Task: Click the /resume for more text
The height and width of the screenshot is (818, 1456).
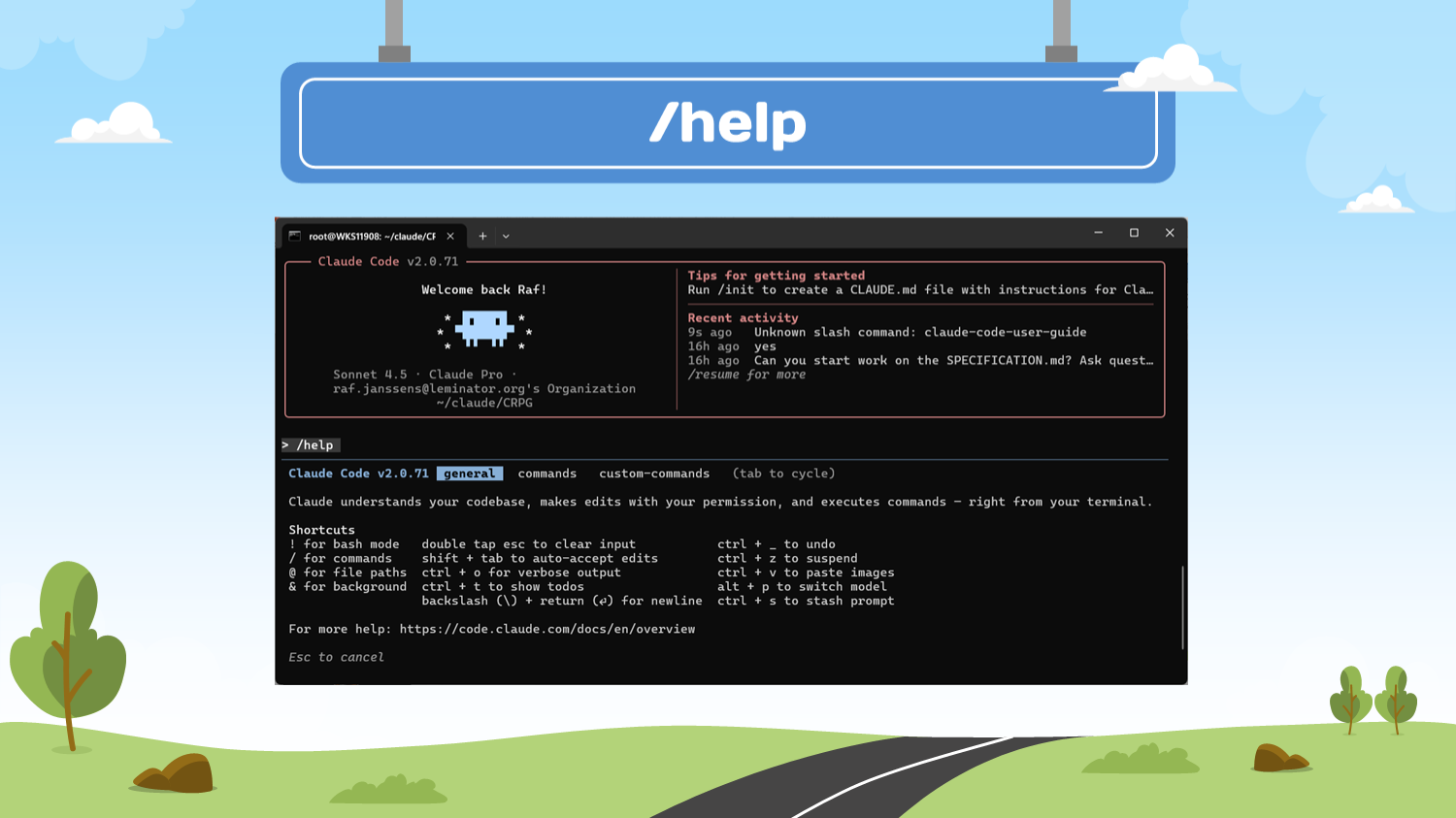Action: pyautogui.click(x=746, y=375)
